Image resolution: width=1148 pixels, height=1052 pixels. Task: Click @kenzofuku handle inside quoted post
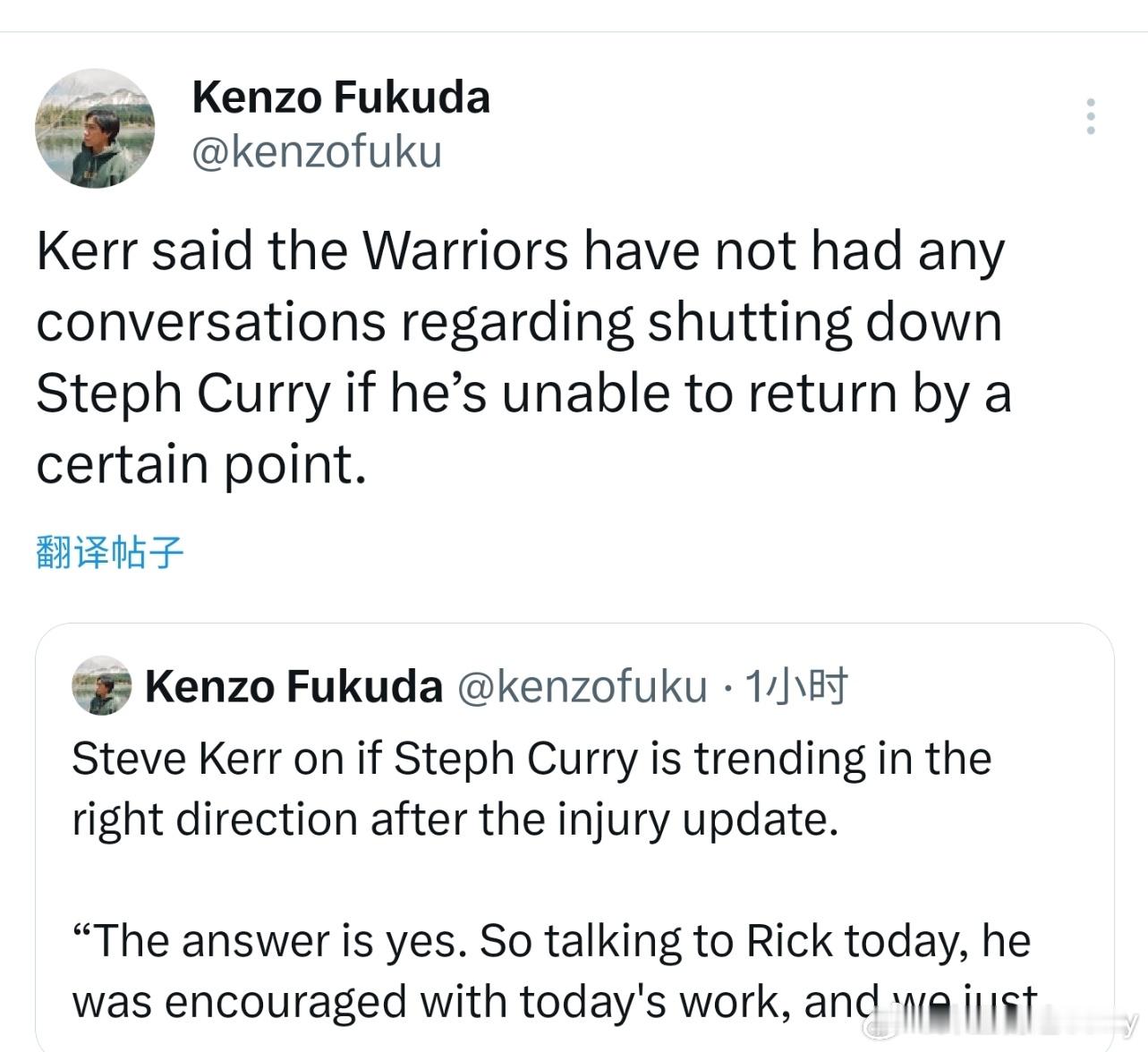(583, 686)
